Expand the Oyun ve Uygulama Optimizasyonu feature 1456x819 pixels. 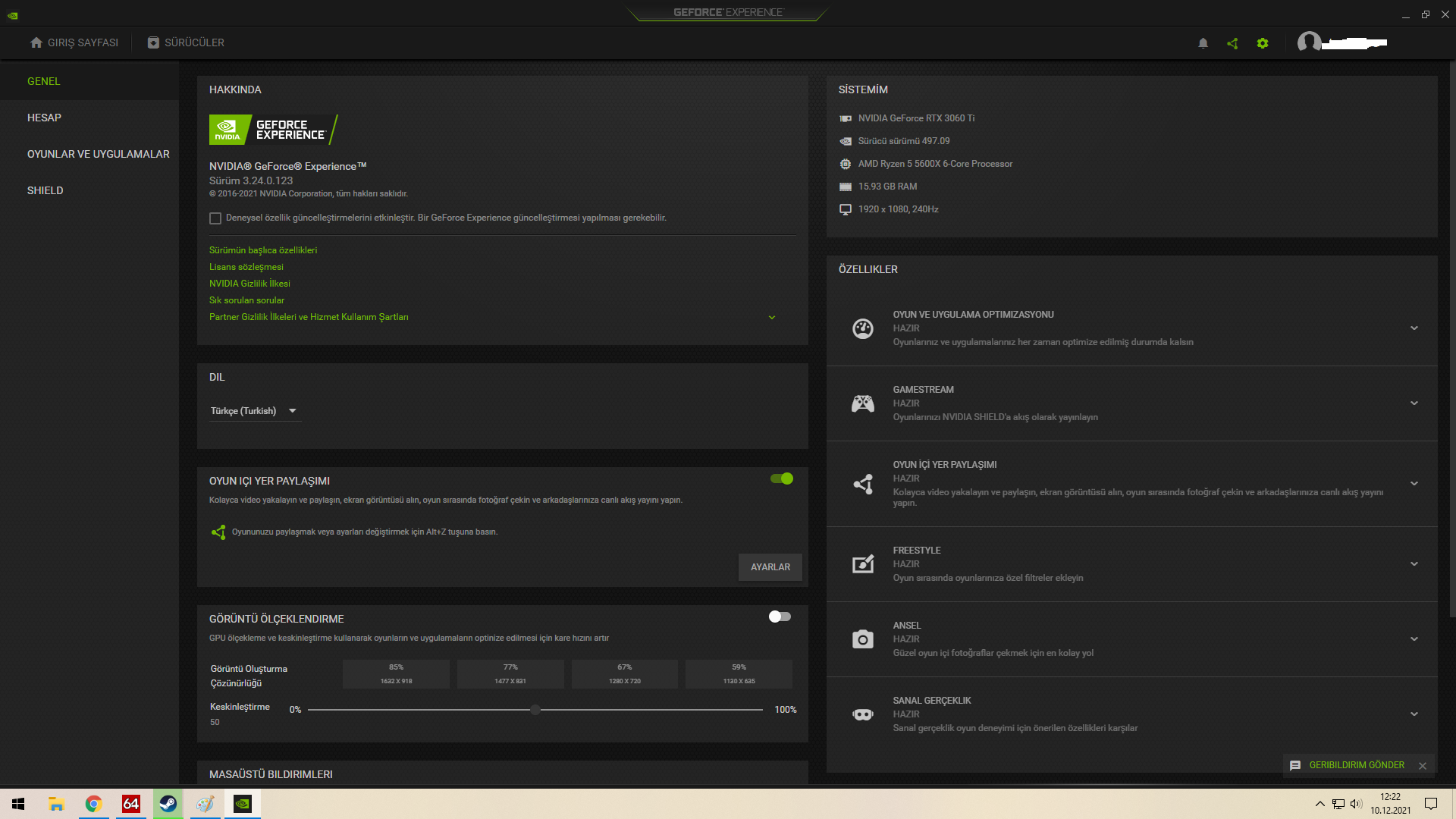tap(1414, 328)
